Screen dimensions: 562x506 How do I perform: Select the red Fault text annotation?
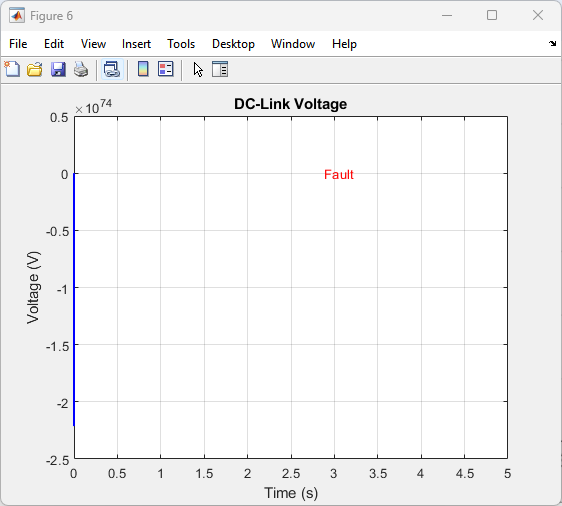pos(339,175)
